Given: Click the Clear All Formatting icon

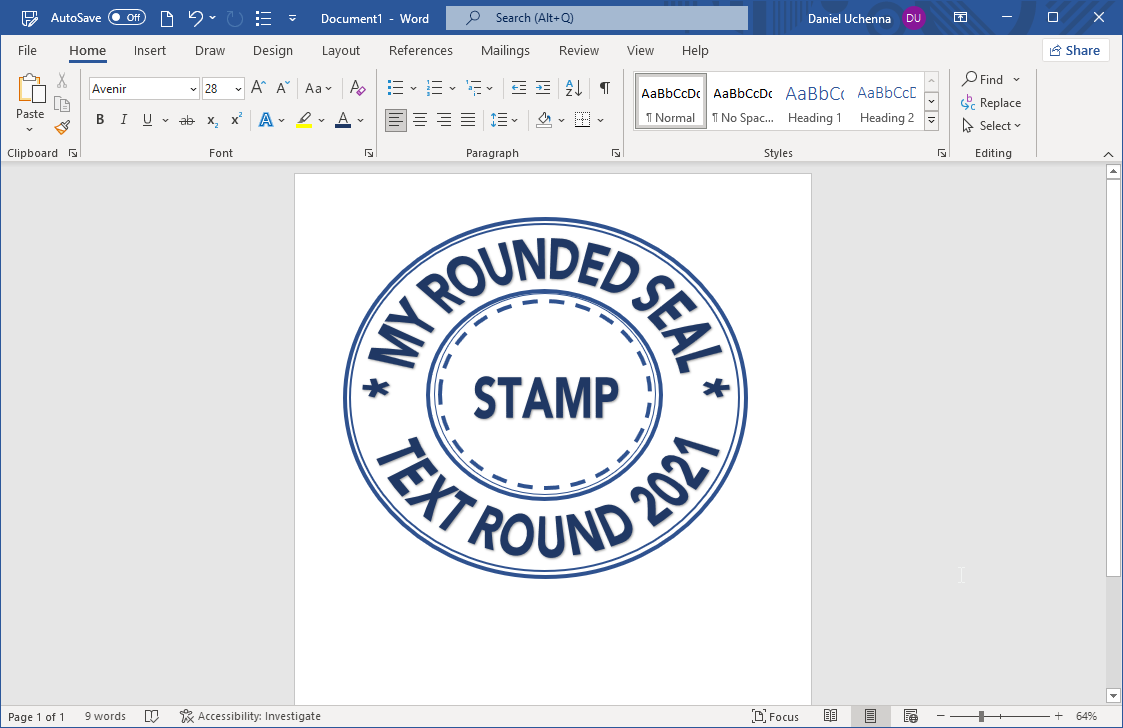Looking at the screenshot, I should pyautogui.click(x=356, y=88).
